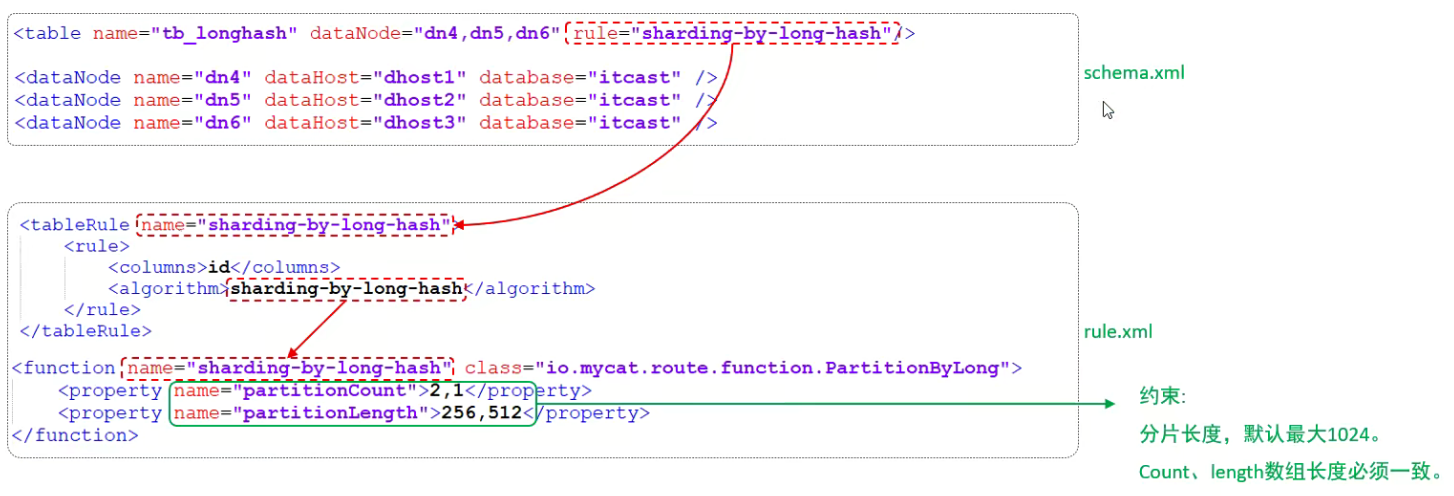Click the rule attribute box in table tag

pyautogui.click(x=732, y=34)
